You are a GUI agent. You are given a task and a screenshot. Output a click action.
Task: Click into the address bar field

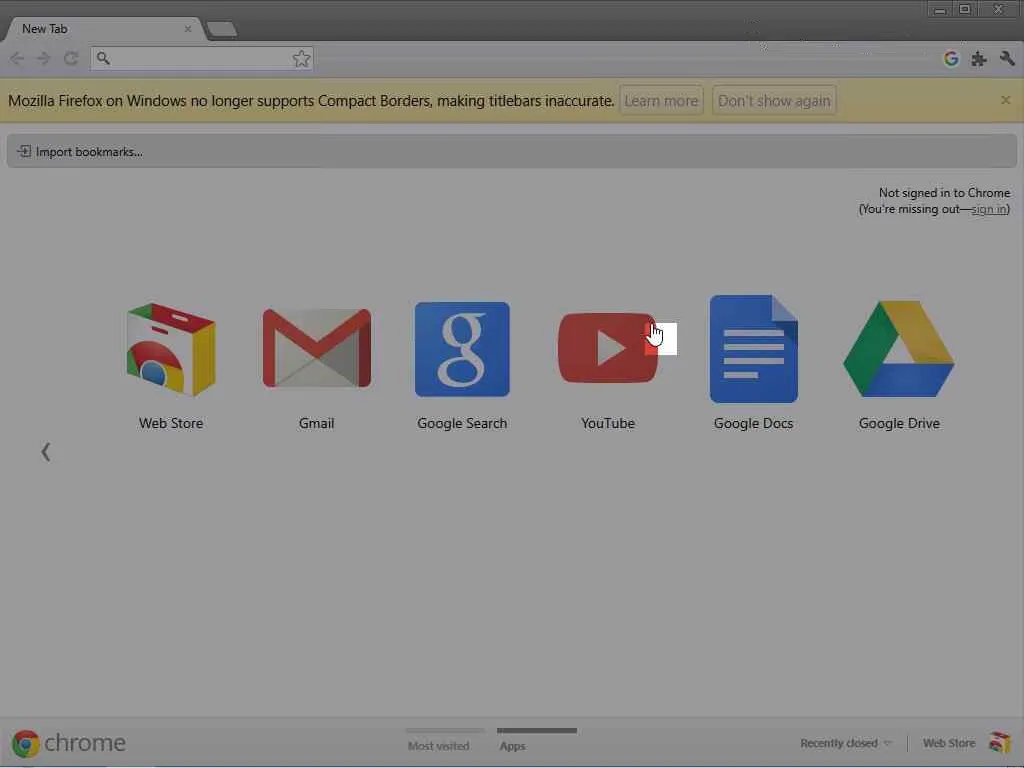(x=202, y=59)
